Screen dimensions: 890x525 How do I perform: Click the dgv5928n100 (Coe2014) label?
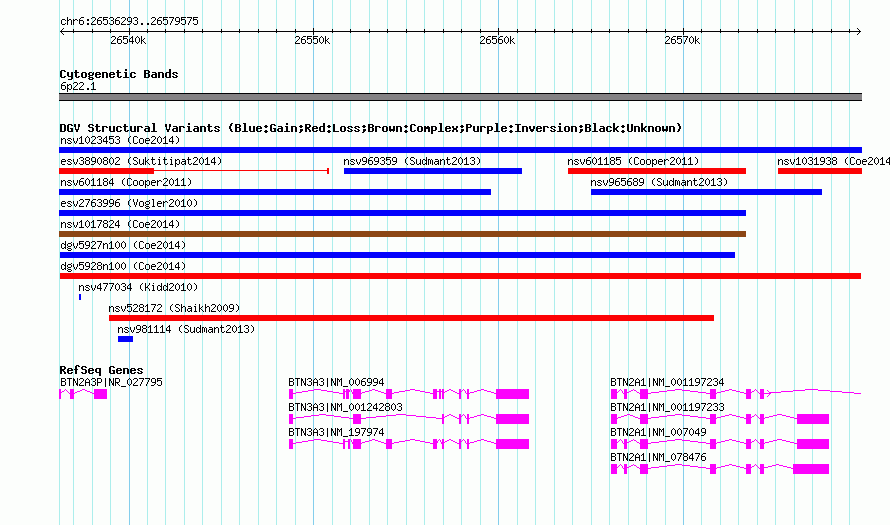[x=123, y=266]
